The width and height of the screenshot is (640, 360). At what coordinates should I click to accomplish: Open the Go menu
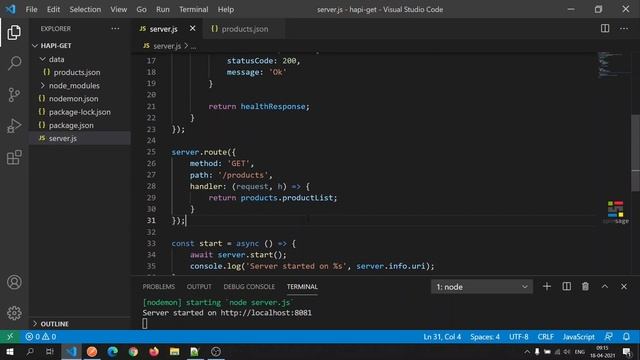pos(141,9)
